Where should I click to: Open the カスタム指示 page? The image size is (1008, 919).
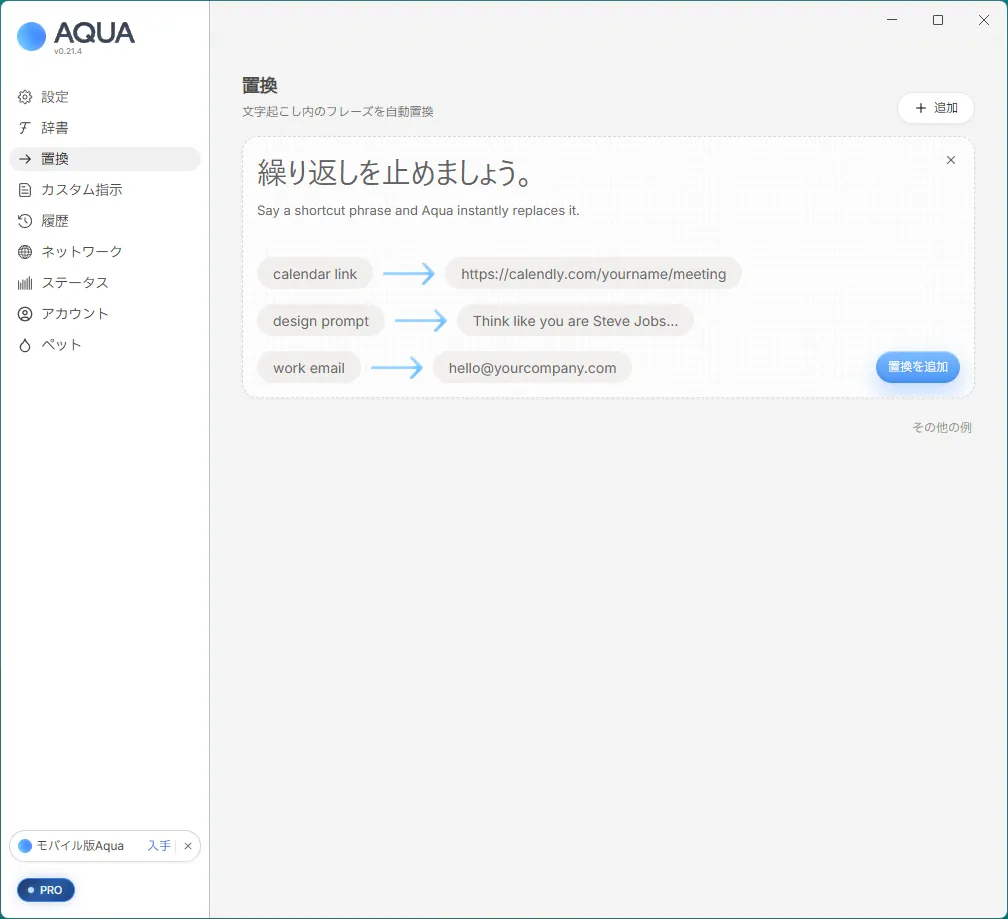(x=105, y=190)
